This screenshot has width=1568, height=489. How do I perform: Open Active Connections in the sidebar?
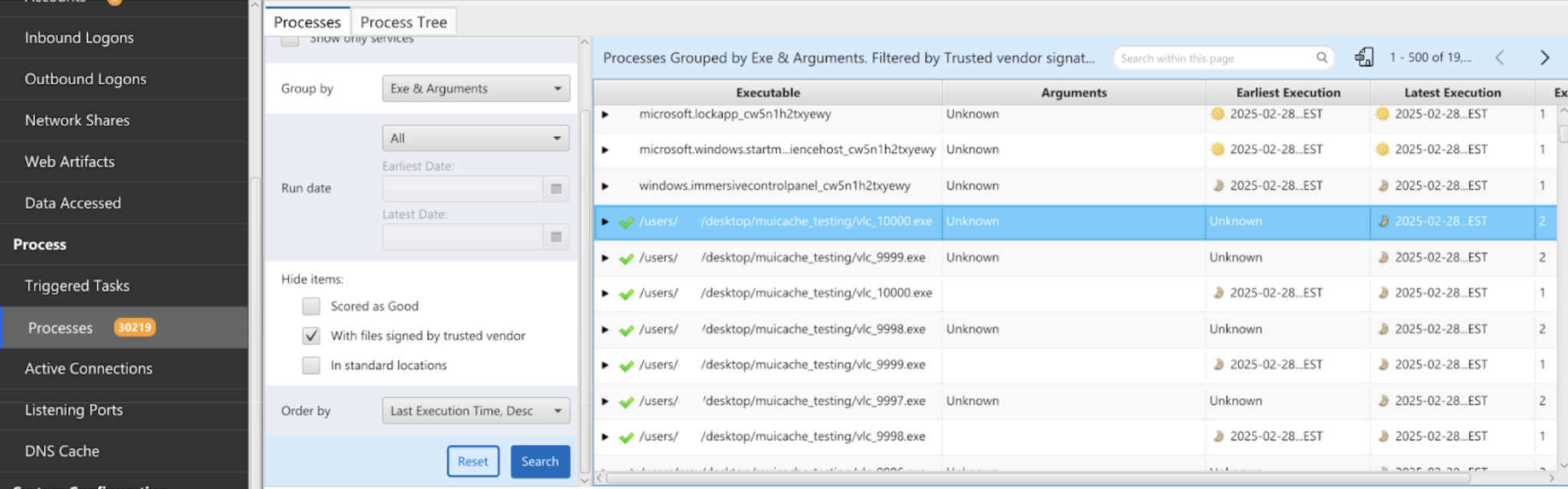pos(89,369)
